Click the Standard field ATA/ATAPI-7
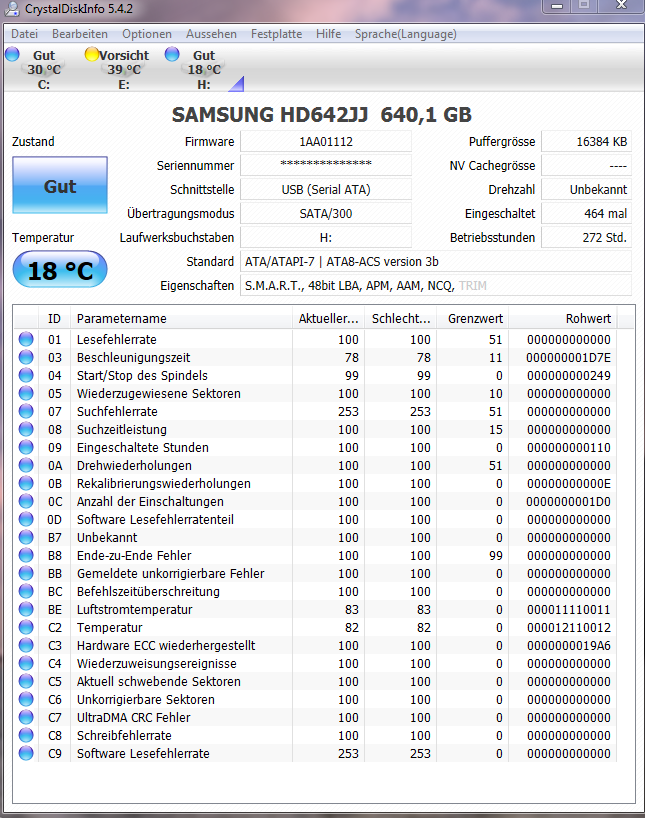The width and height of the screenshot is (645, 818). [x=436, y=261]
